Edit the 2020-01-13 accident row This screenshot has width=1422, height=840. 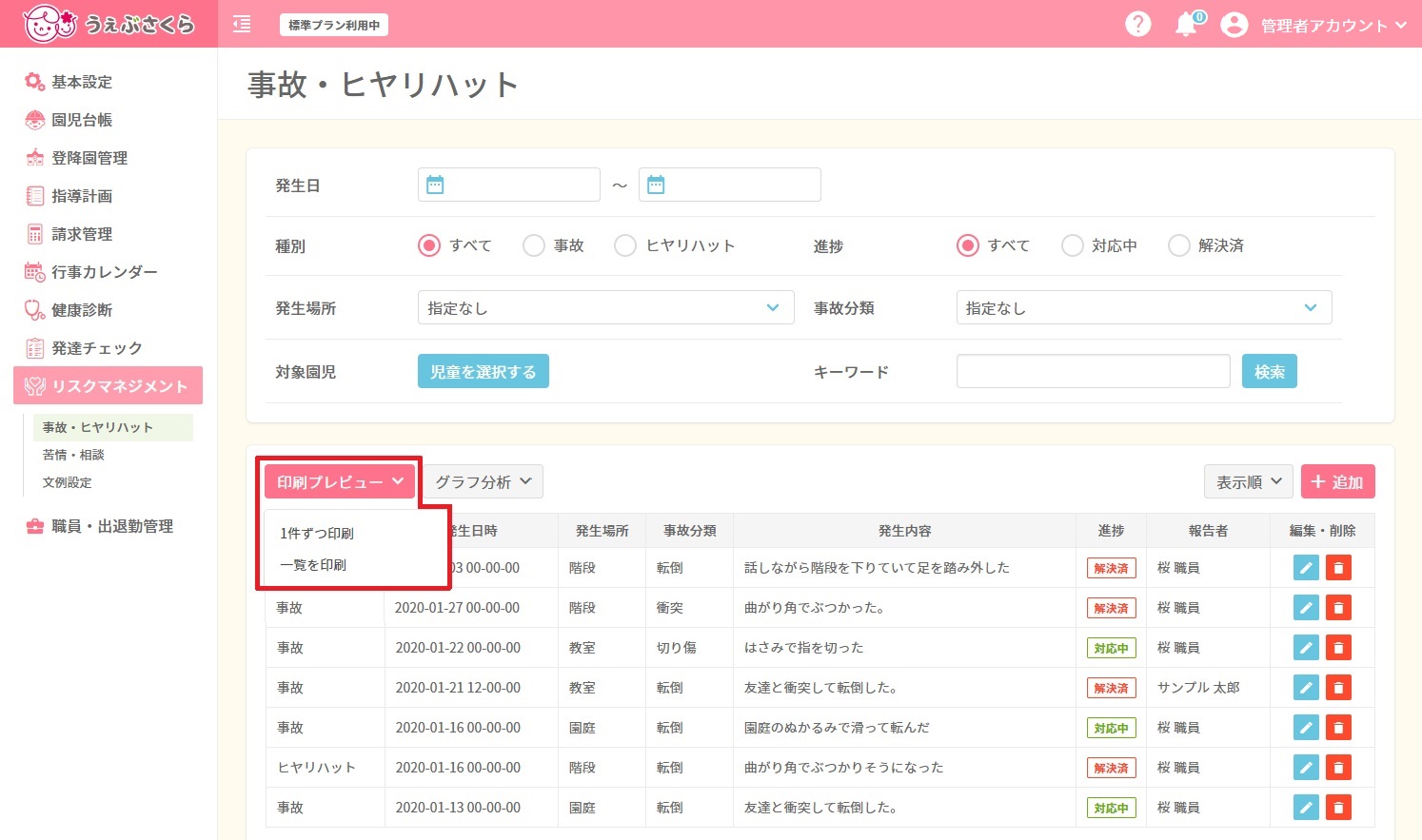pos(1306,808)
